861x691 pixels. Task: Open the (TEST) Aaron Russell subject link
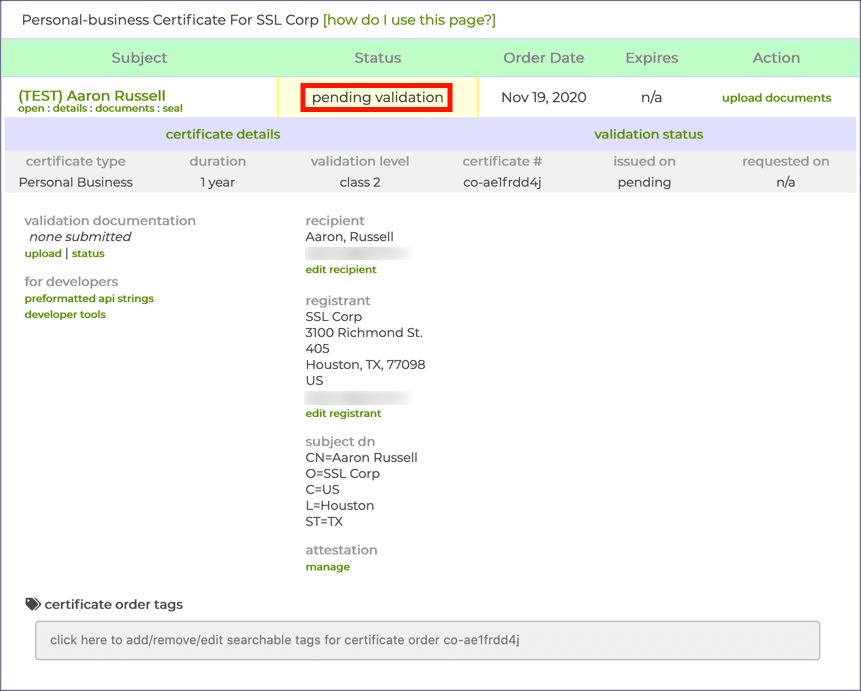92,95
